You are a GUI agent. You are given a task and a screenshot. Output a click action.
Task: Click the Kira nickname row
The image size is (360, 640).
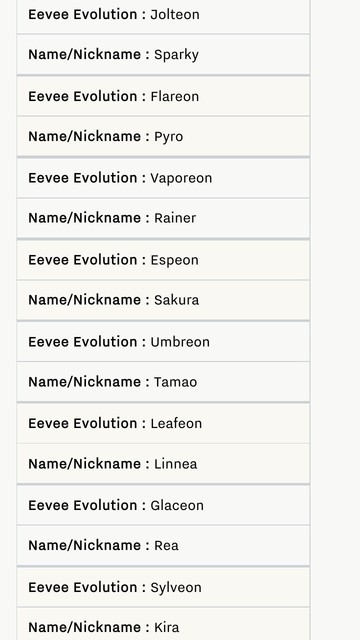click(x=163, y=624)
